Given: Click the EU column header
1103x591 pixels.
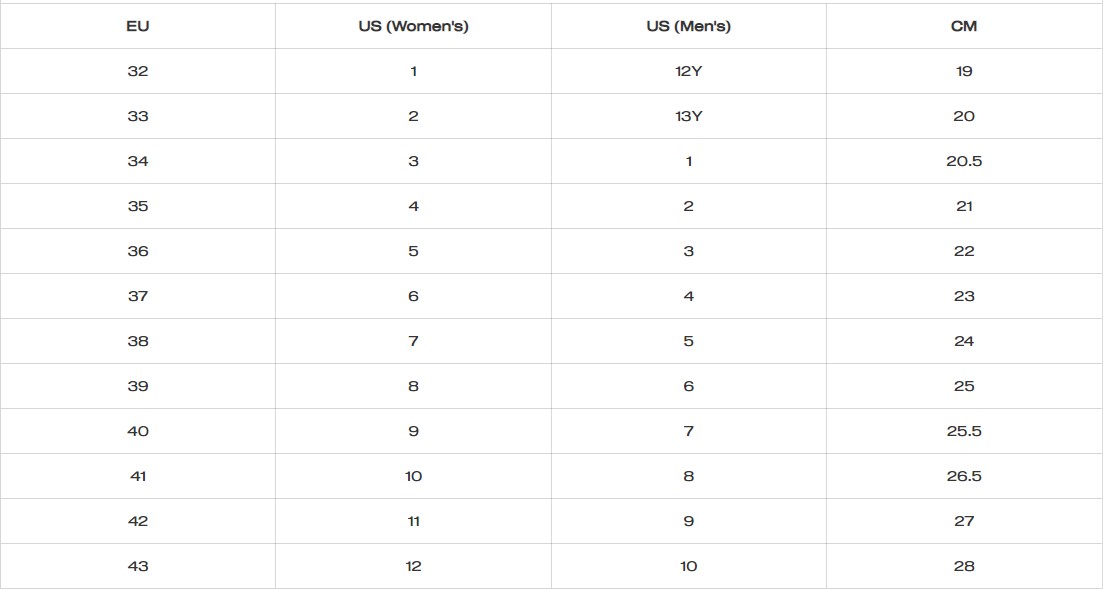Looking at the screenshot, I should coord(138,26).
